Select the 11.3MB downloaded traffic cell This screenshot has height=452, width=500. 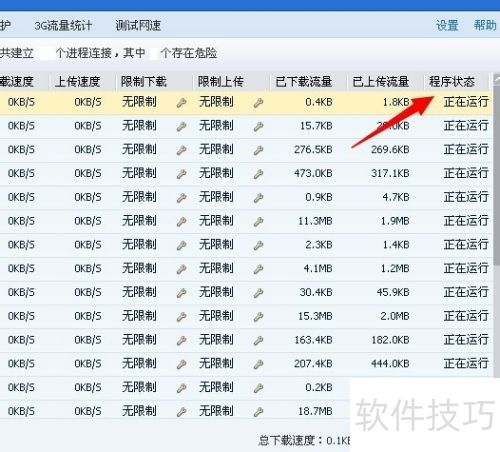315,221
